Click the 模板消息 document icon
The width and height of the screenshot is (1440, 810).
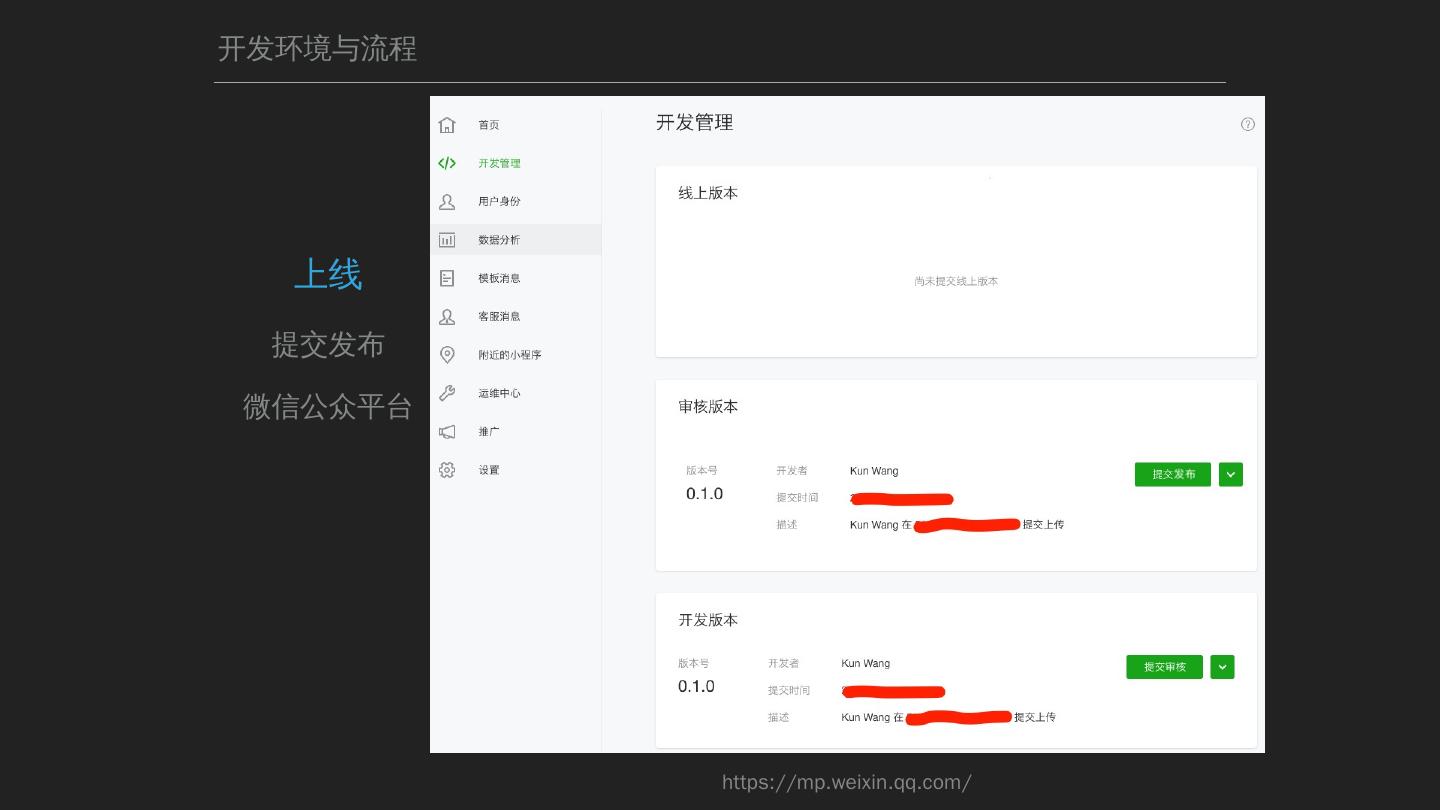tap(447, 278)
